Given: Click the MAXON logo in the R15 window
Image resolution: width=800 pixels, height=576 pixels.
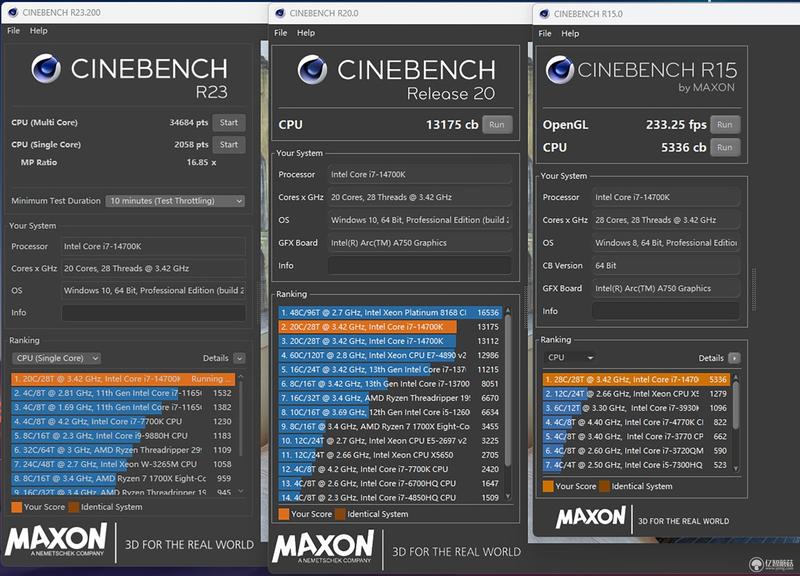Looking at the screenshot, I should pos(591,517).
